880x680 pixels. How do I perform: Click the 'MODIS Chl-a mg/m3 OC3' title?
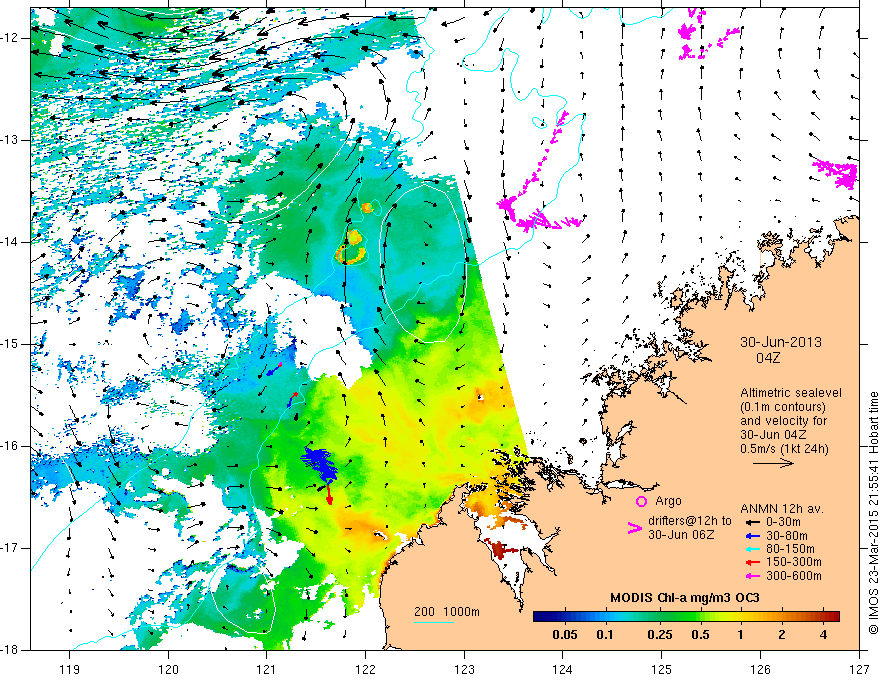pyautogui.click(x=684, y=598)
